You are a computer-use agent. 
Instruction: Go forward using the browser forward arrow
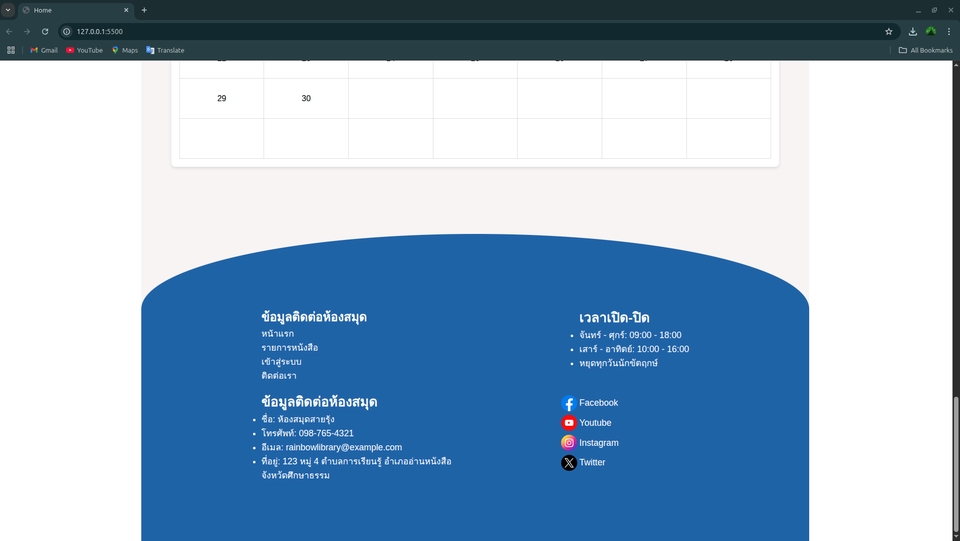(27, 31)
